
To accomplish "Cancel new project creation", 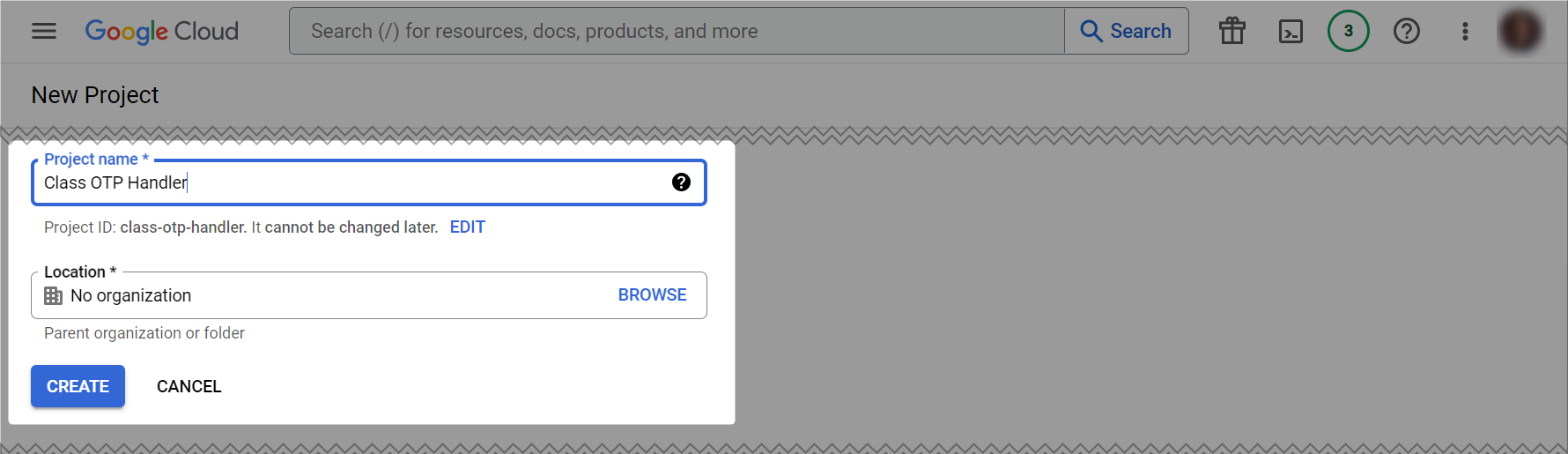I will [x=189, y=386].
